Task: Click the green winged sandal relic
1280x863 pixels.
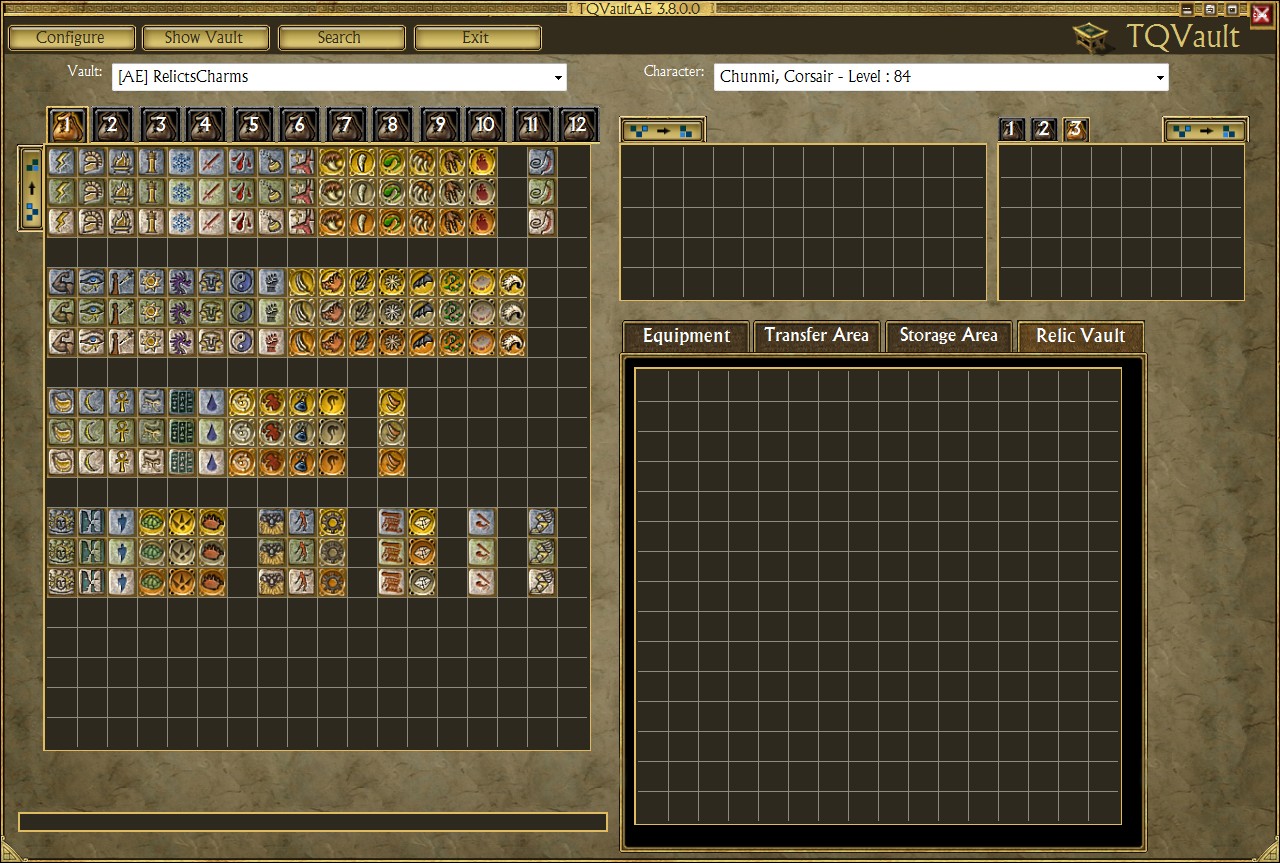Action: (x=542, y=552)
